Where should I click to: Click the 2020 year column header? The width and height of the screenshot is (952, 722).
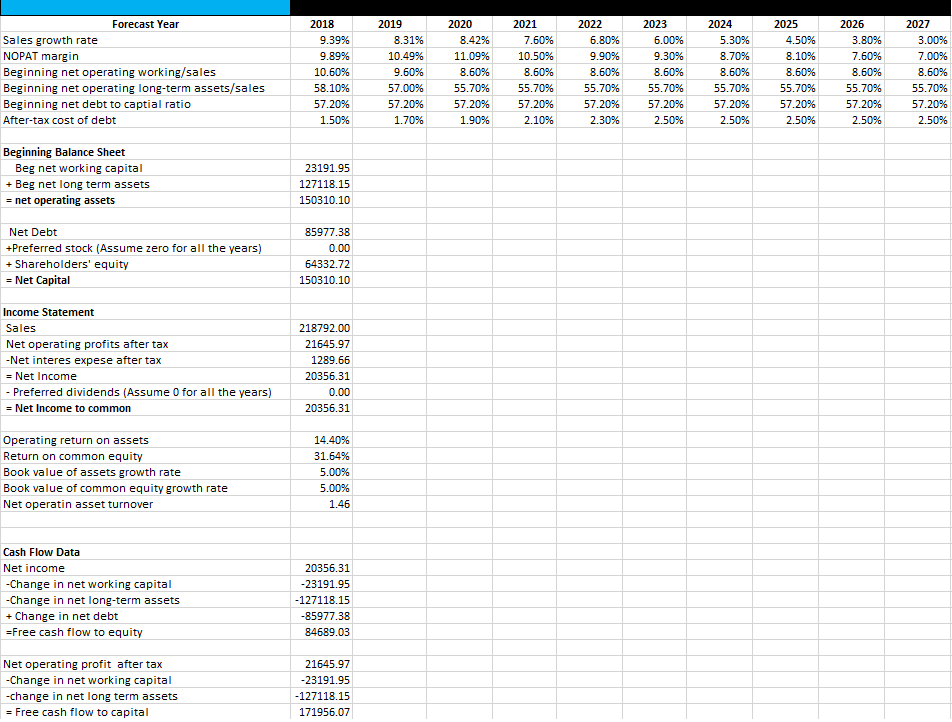[460, 24]
